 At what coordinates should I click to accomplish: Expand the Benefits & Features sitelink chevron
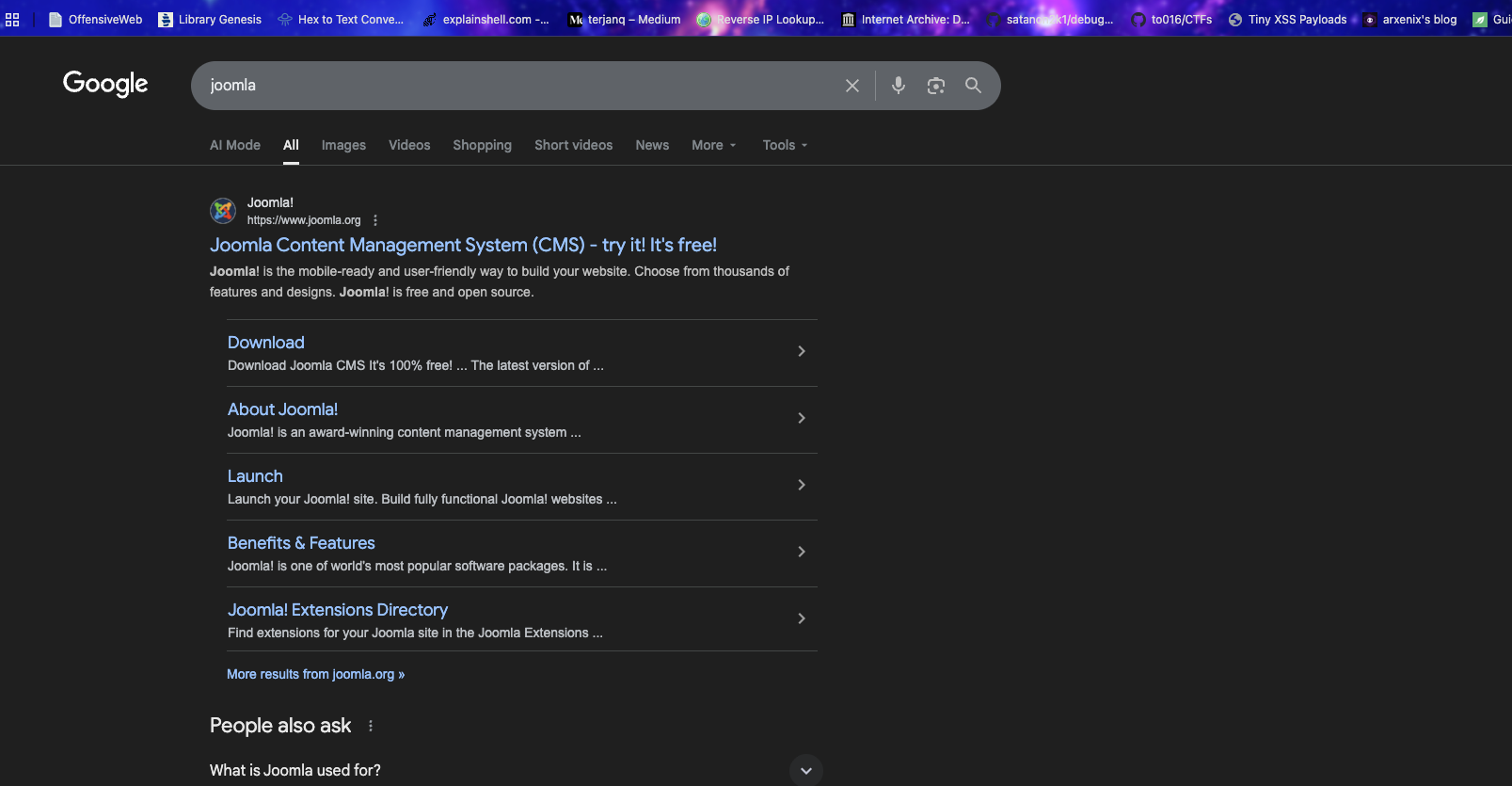coord(802,552)
